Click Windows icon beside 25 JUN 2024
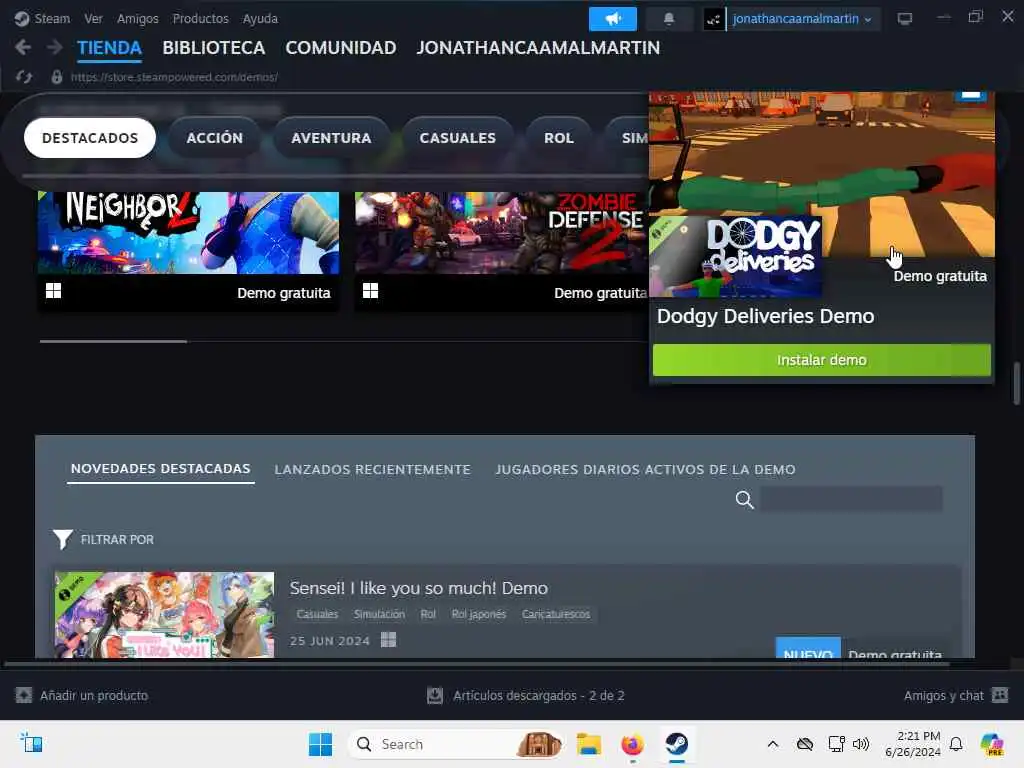The width and height of the screenshot is (1024, 768). (389, 639)
